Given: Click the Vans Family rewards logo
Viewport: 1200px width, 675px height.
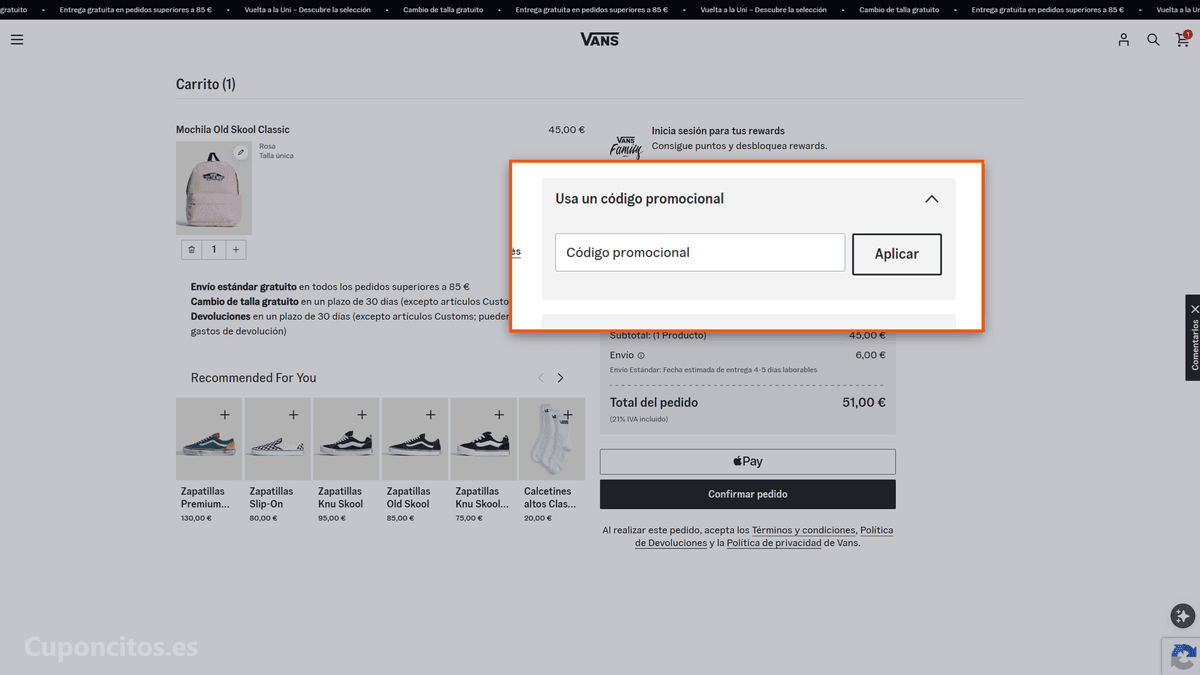Looking at the screenshot, I should (x=625, y=147).
